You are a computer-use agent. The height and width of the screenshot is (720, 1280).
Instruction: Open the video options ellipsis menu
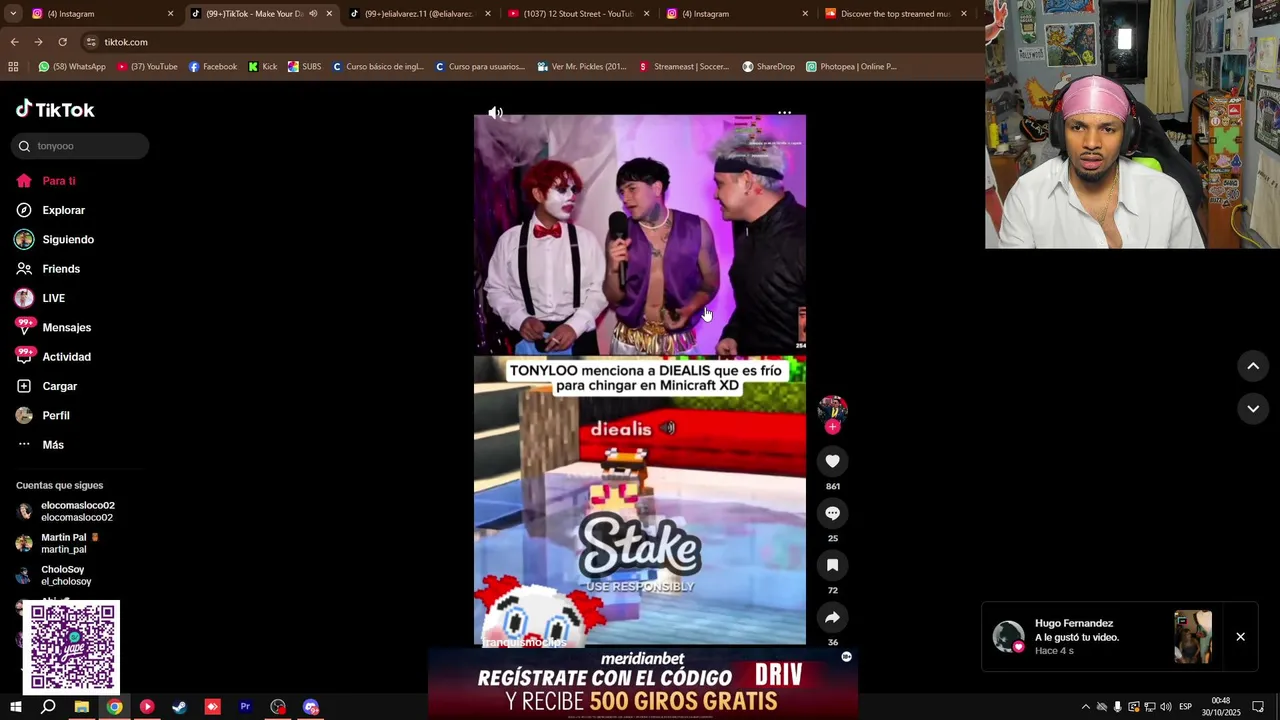tap(785, 113)
